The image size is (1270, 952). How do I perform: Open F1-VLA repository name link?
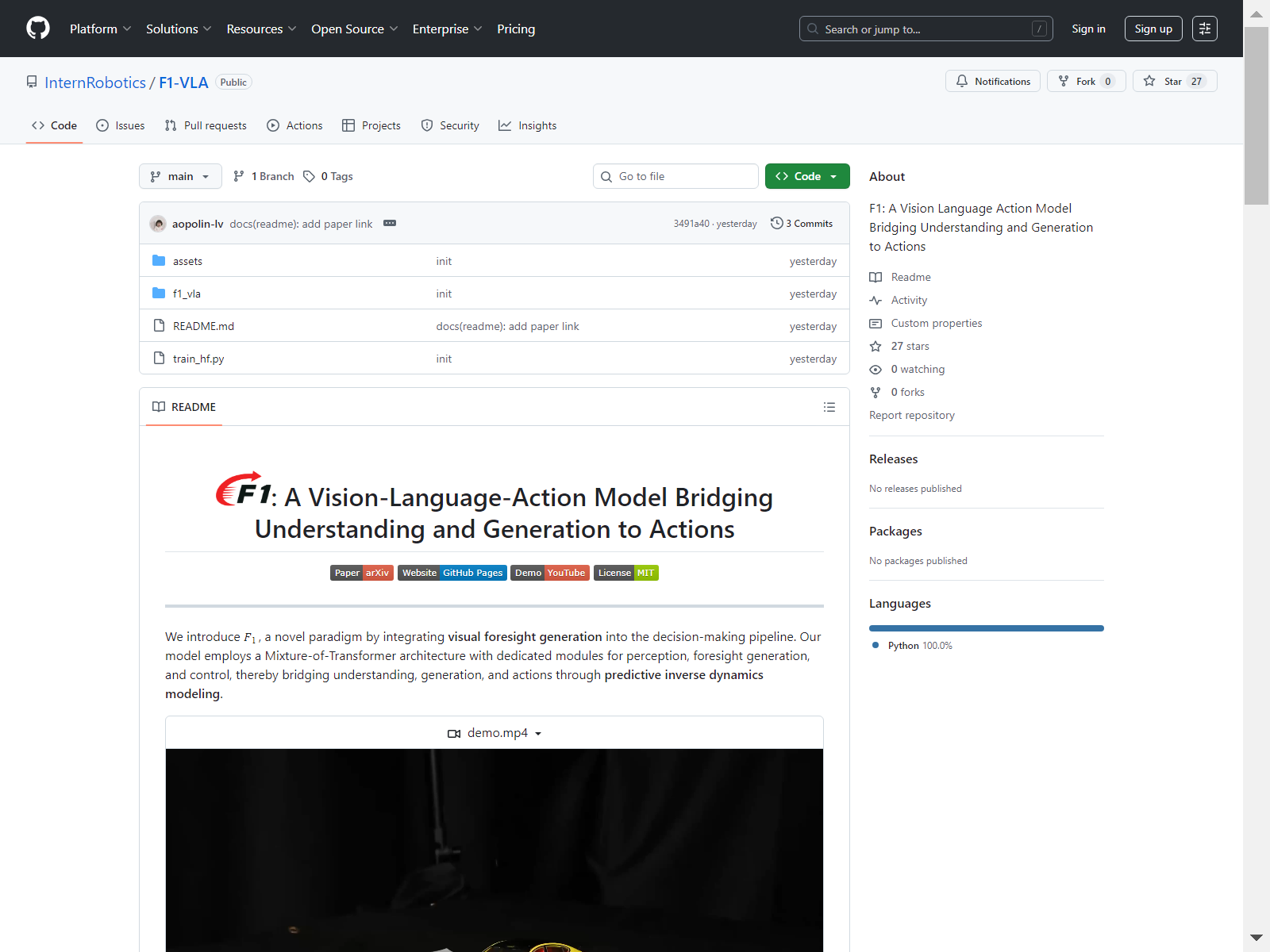tap(183, 83)
